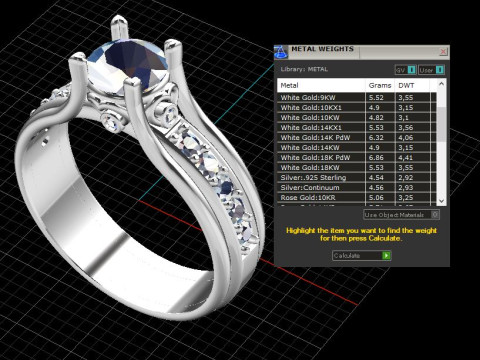Click the 6.86 grams value
The image size is (480, 360).
[x=376, y=158]
